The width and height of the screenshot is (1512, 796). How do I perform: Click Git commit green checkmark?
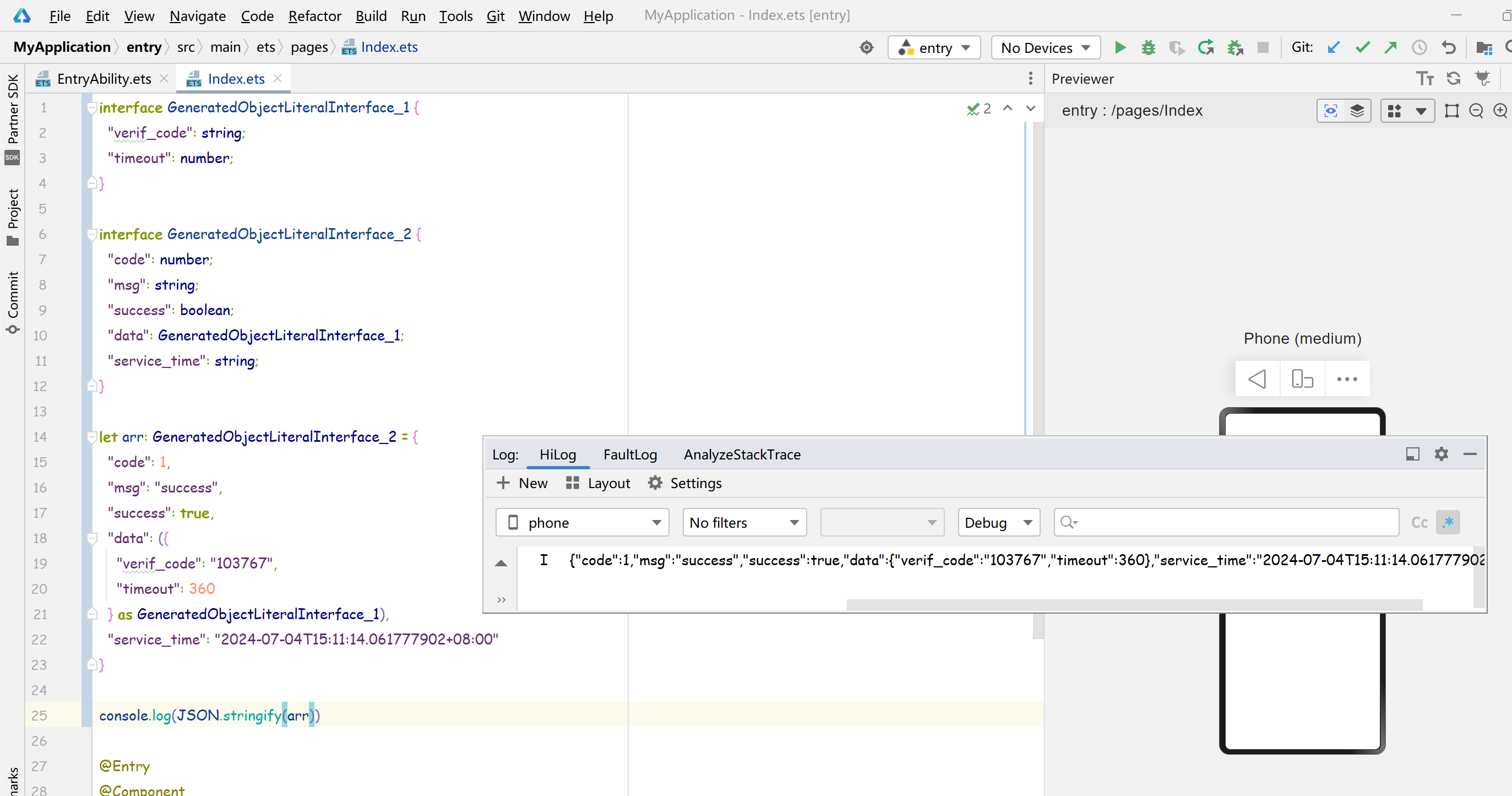pos(1362,47)
